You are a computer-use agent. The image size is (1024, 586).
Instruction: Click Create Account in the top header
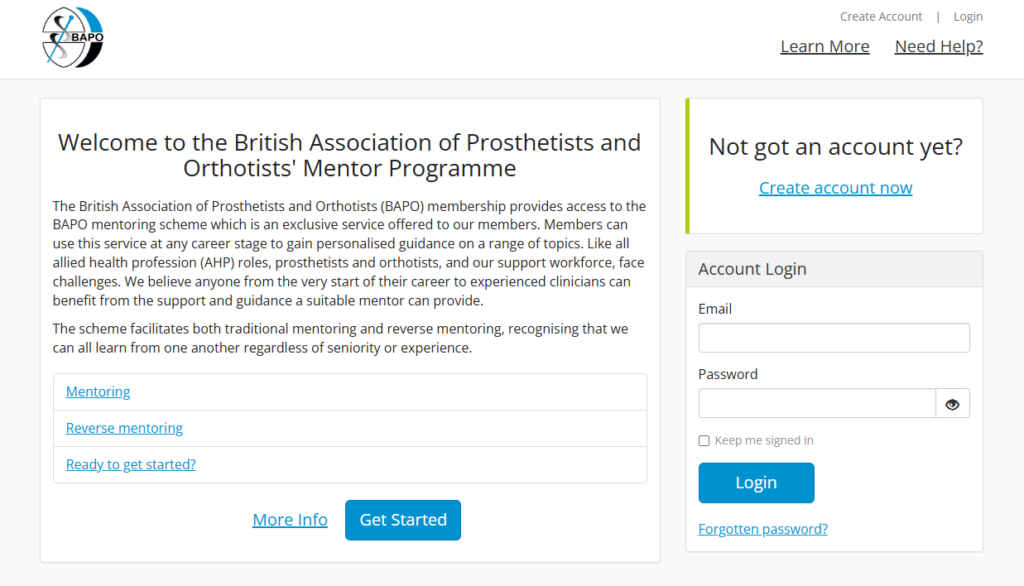coord(881,17)
